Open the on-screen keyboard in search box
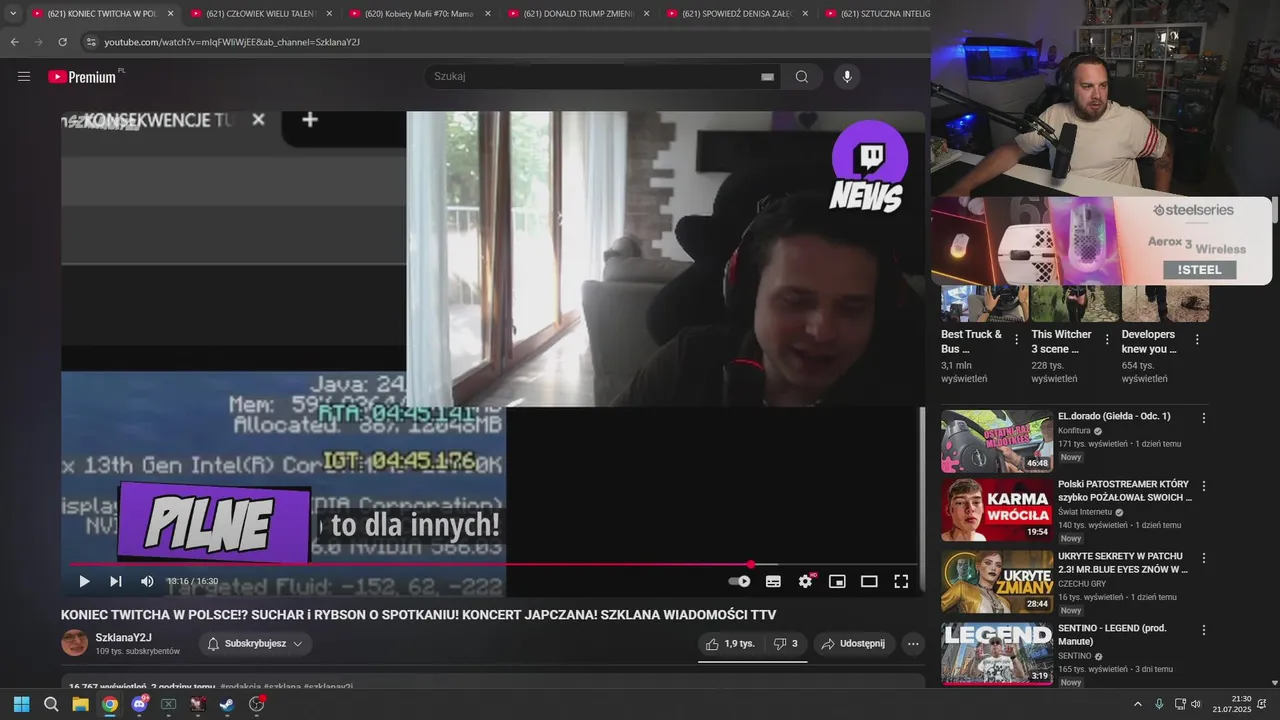This screenshot has width=1280, height=720. [767, 77]
